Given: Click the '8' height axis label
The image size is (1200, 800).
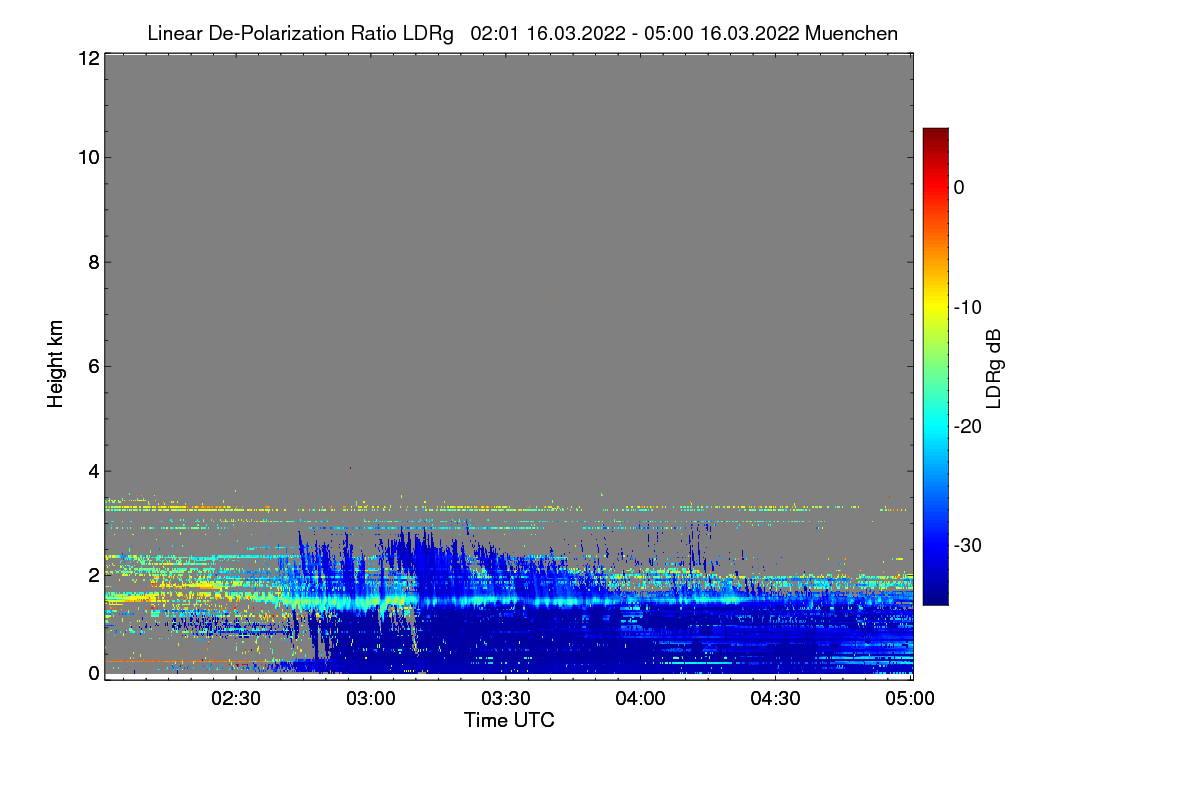Looking at the screenshot, I should (x=92, y=262).
